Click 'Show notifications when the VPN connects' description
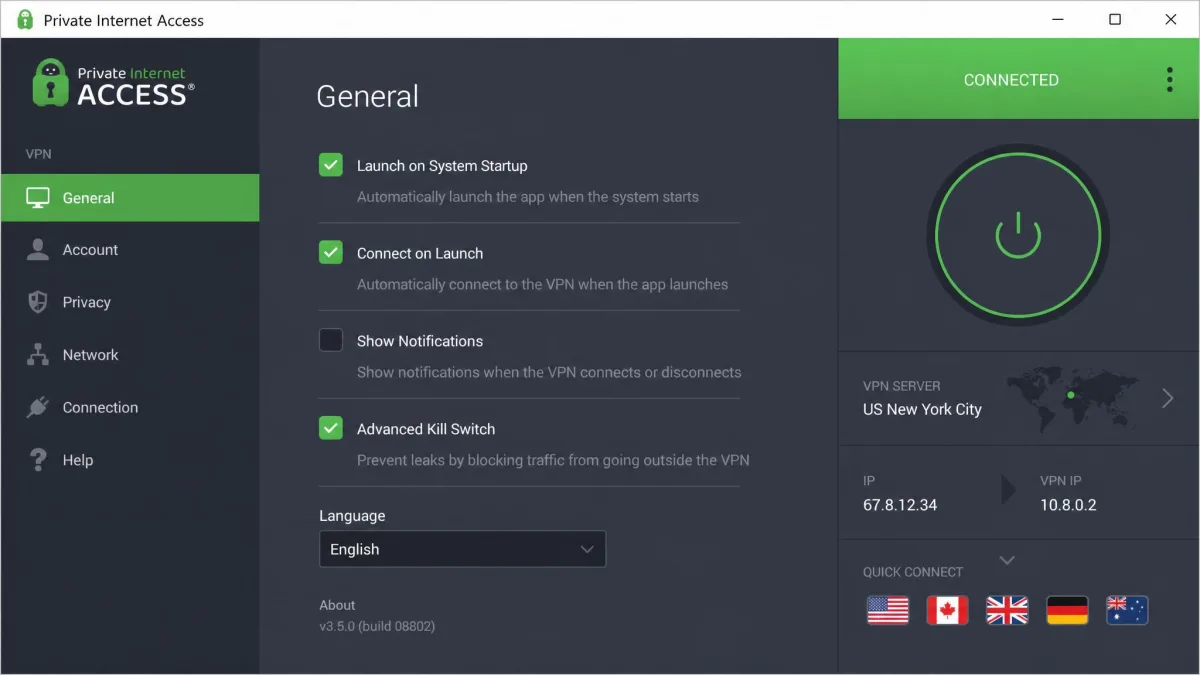1200x675 pixels. point(549,372)
